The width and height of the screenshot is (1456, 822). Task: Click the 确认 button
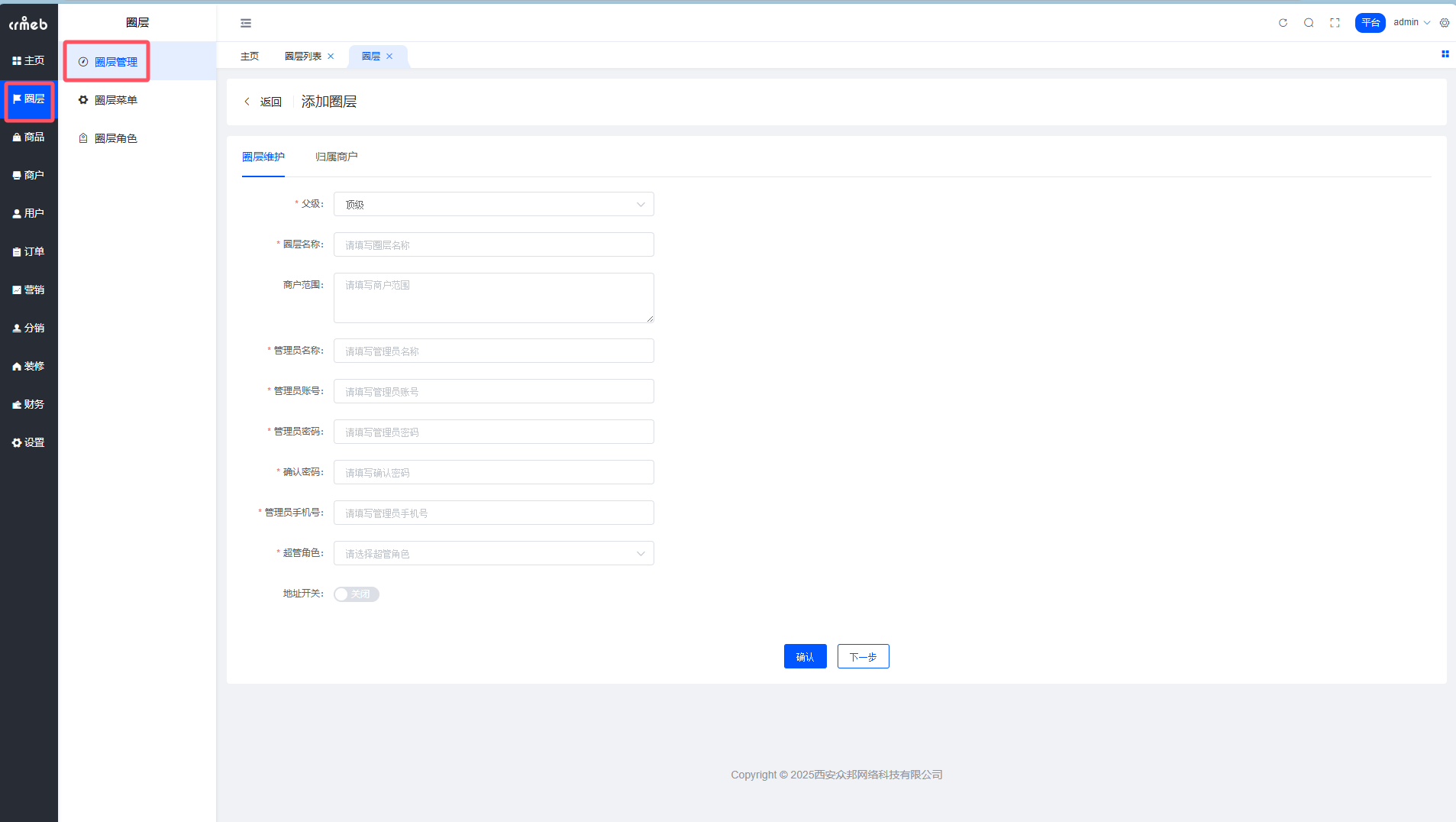pos(805,657)
